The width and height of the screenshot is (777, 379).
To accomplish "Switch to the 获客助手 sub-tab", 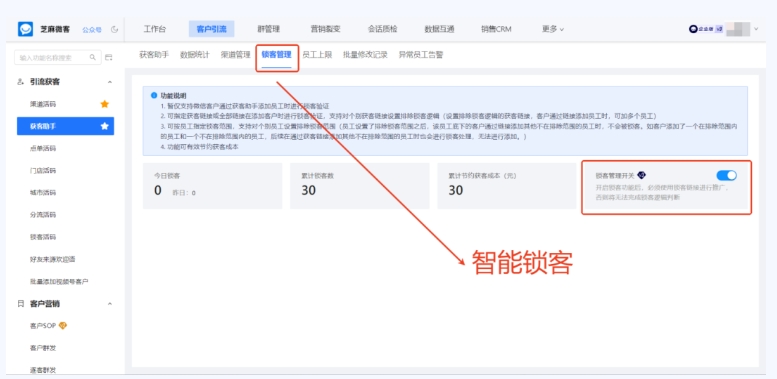I will 154,55.
